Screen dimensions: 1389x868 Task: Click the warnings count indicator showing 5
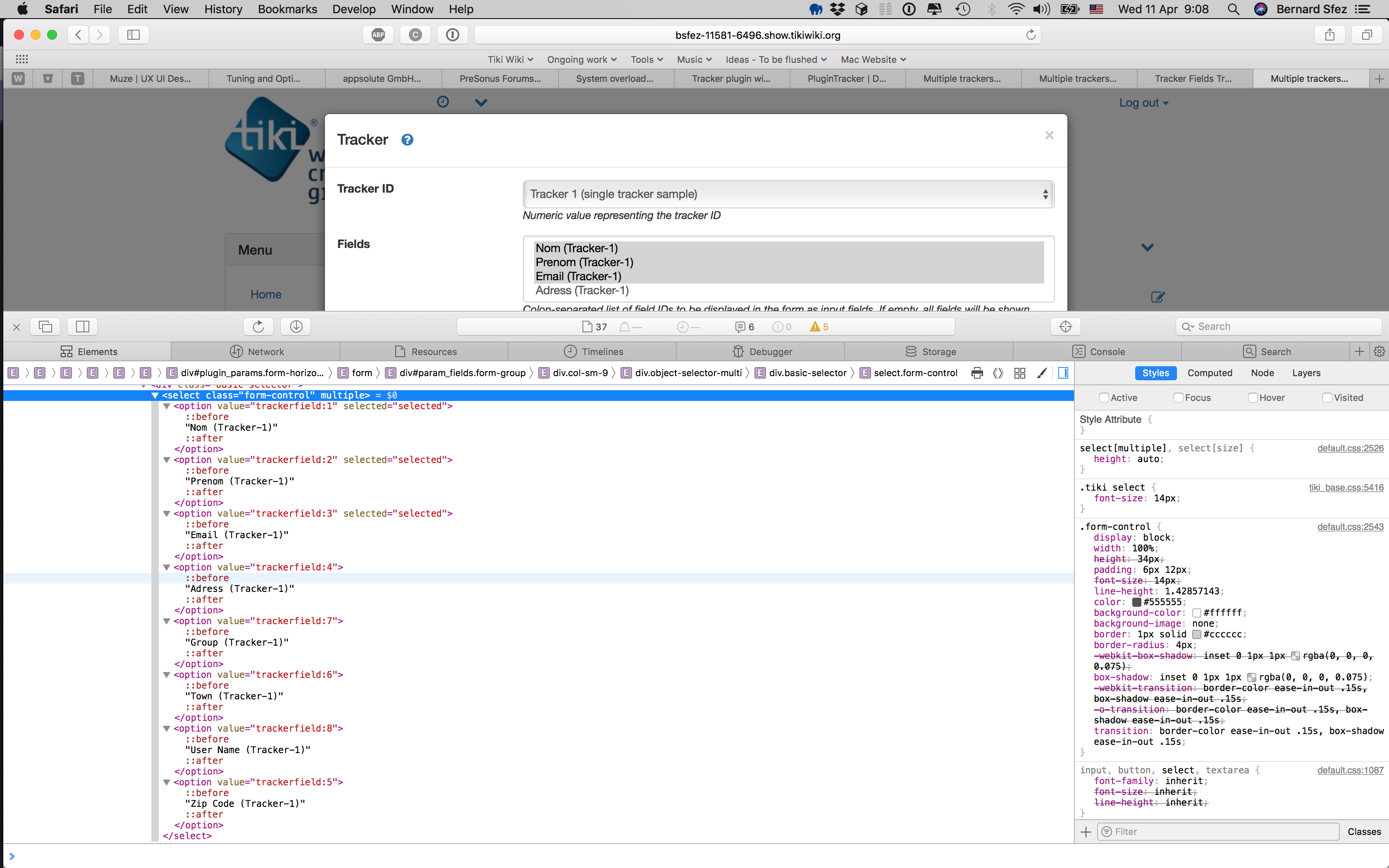pos(819,327)
